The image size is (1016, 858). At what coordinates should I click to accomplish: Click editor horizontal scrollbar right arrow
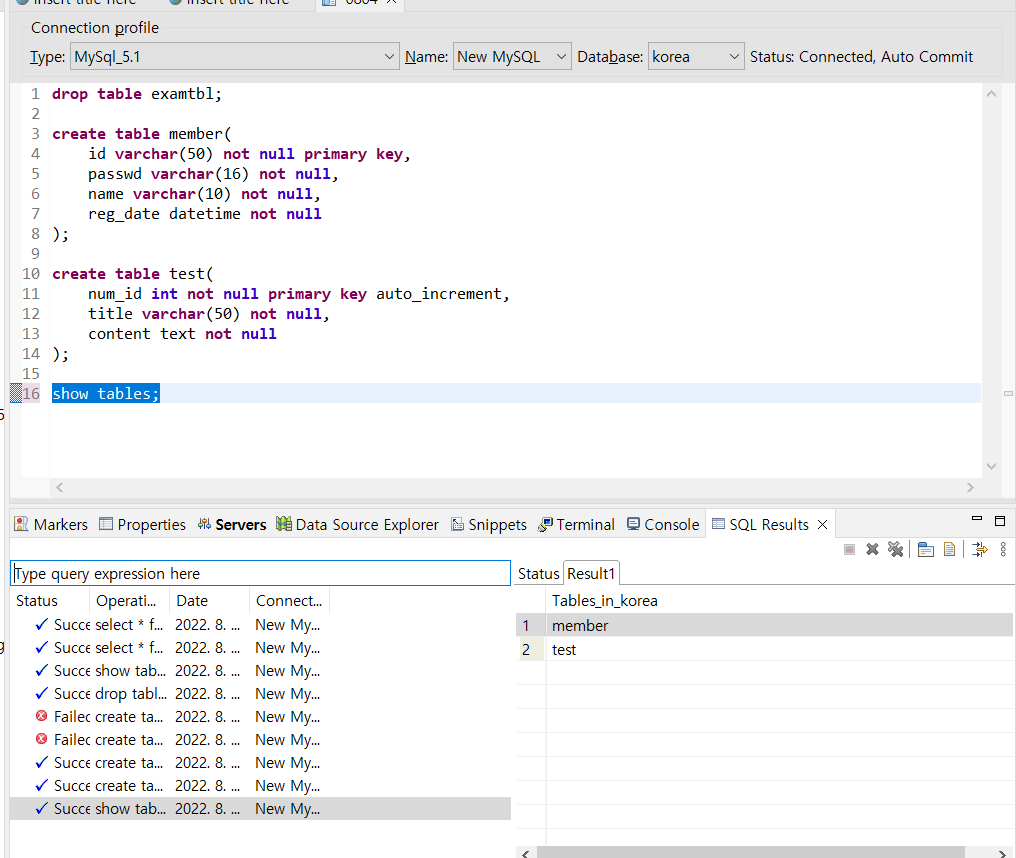coord(970,487)
